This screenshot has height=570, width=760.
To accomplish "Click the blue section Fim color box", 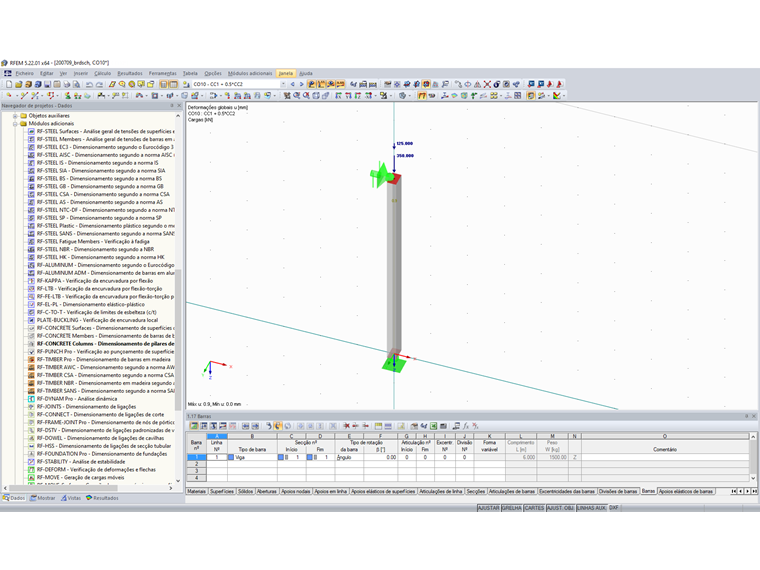I will [x=309, y=457].
